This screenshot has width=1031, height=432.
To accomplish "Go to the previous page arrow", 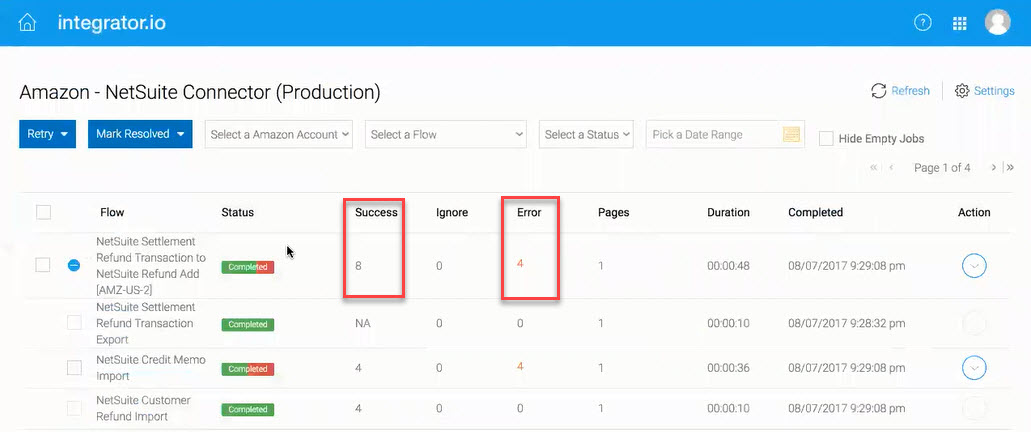I will pos(891,168).
